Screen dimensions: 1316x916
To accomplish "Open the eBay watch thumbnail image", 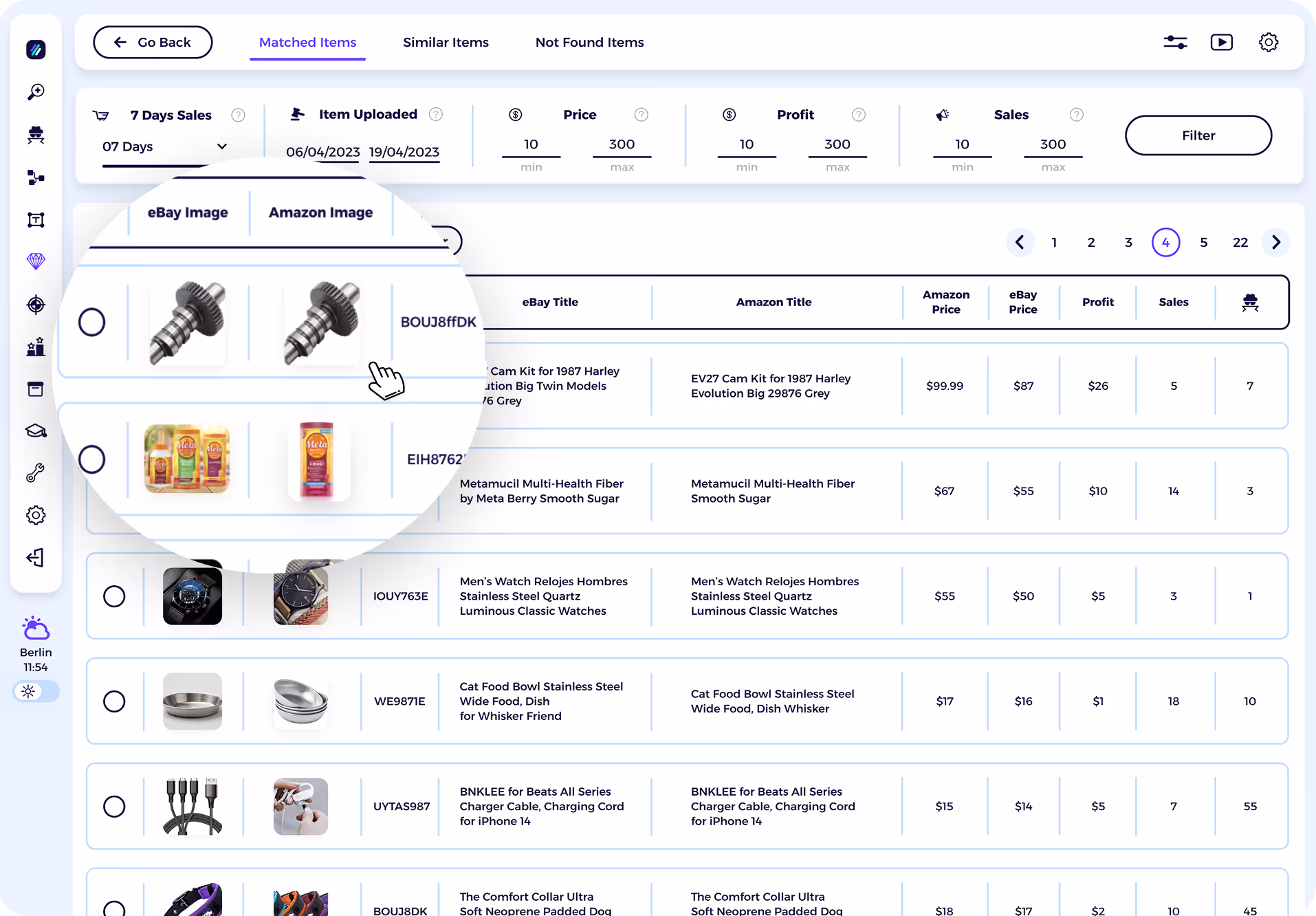I will pos(193,596).
